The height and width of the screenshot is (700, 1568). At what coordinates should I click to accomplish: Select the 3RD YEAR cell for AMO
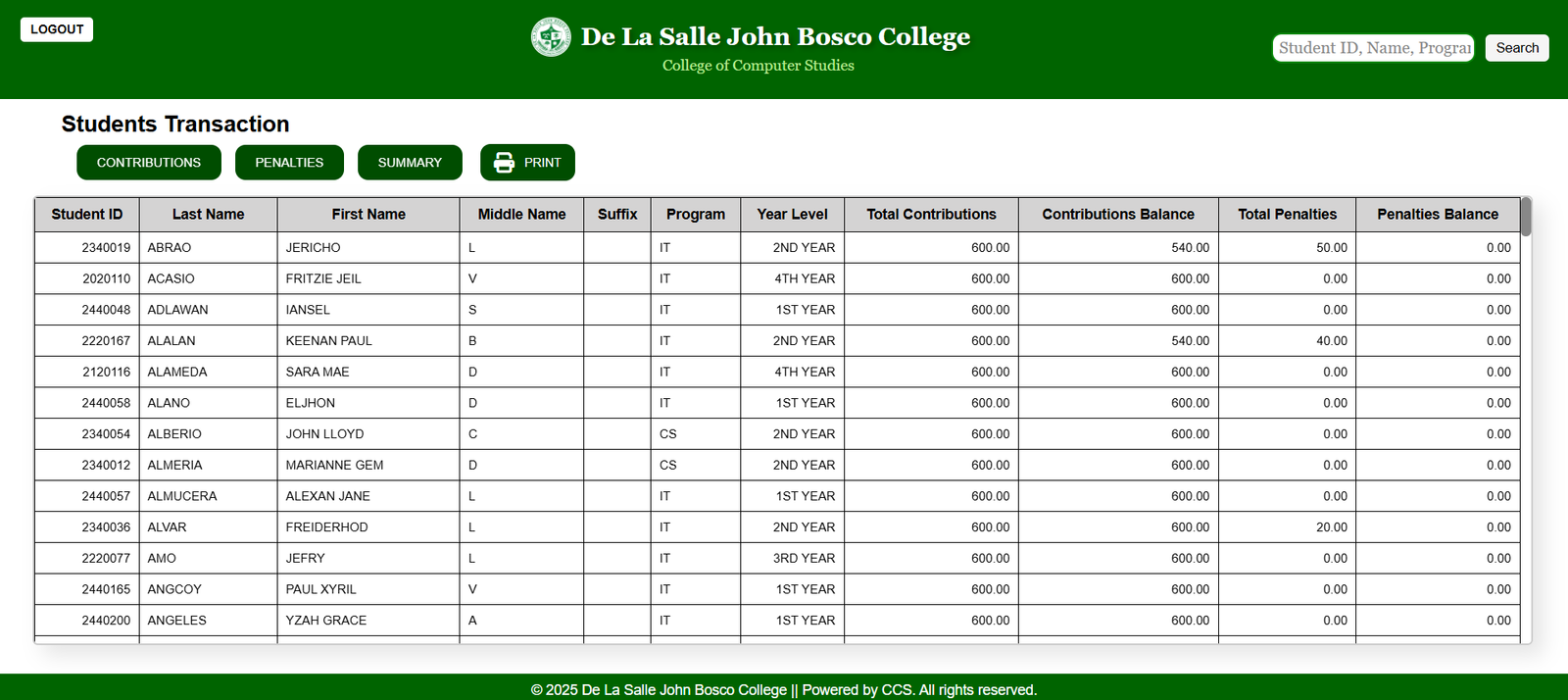804,558
